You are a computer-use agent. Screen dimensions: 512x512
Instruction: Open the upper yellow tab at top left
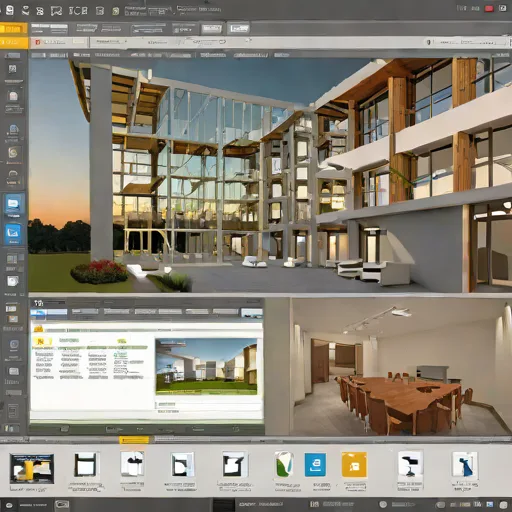point(13,29)
